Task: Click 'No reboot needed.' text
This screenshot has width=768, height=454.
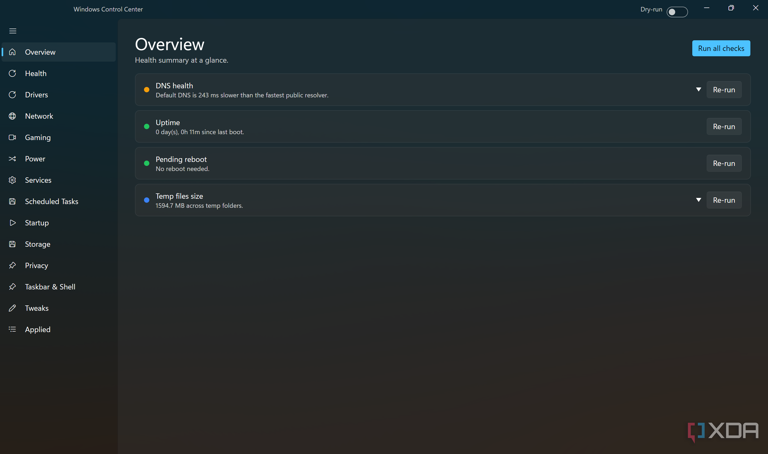Action: point(182,168)
